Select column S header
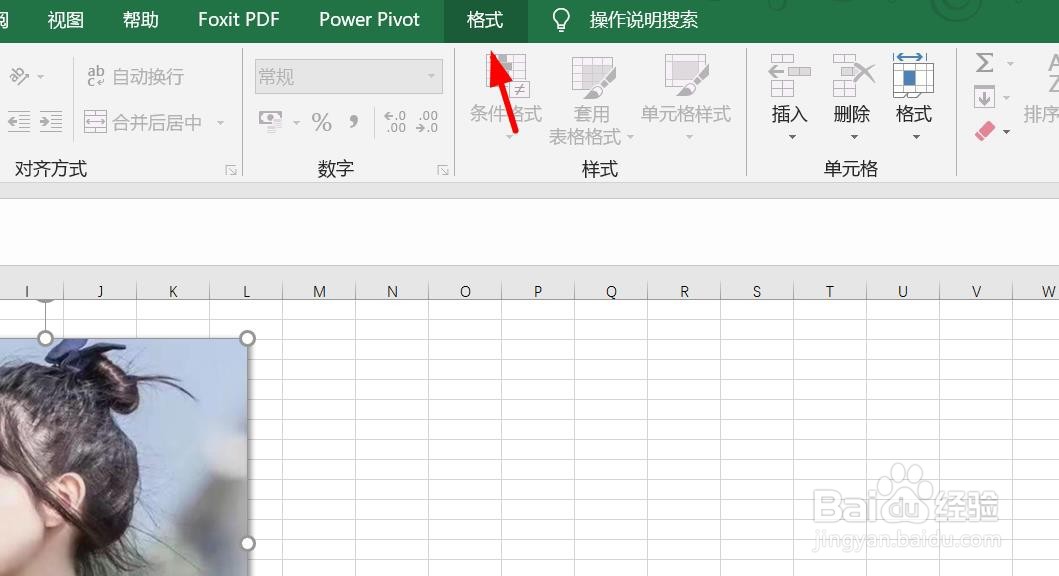1059x576 pixels. click(x=756, y=291)
